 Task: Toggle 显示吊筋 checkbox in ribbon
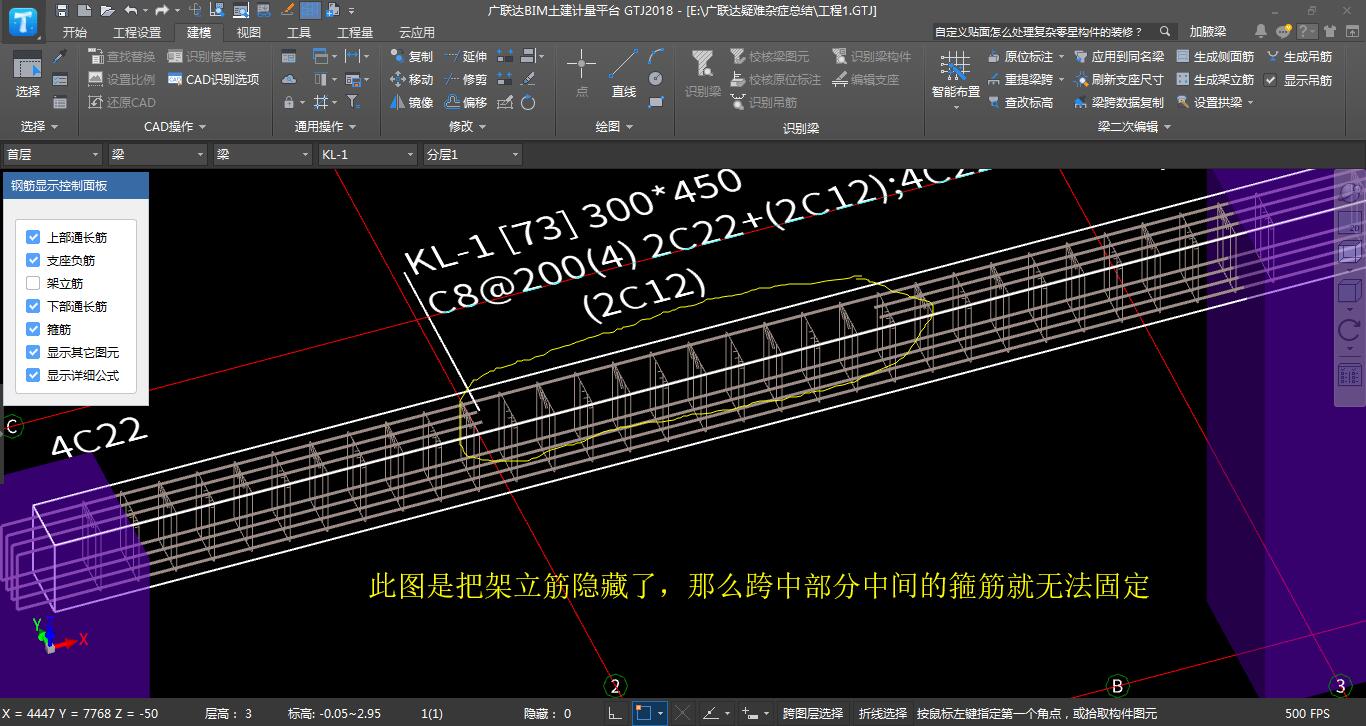pyautogui.click(x=1271, y=80)
